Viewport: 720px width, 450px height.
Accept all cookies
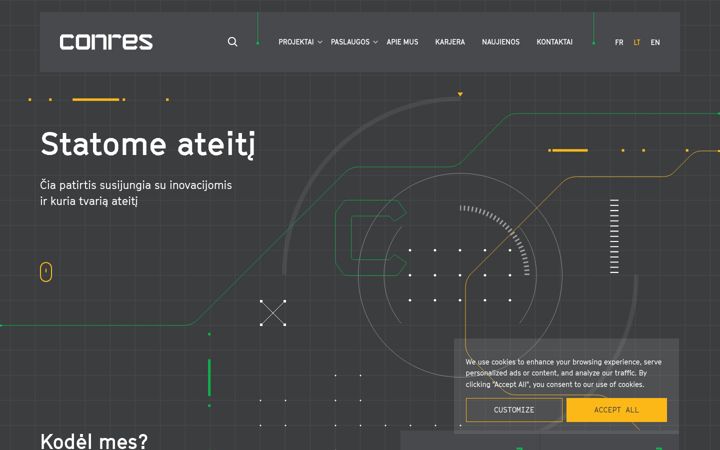pyautogui.click(x=617, y=410)
